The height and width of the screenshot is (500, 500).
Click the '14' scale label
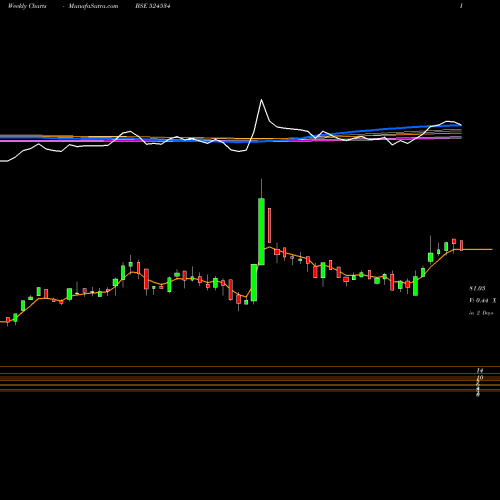480,370
